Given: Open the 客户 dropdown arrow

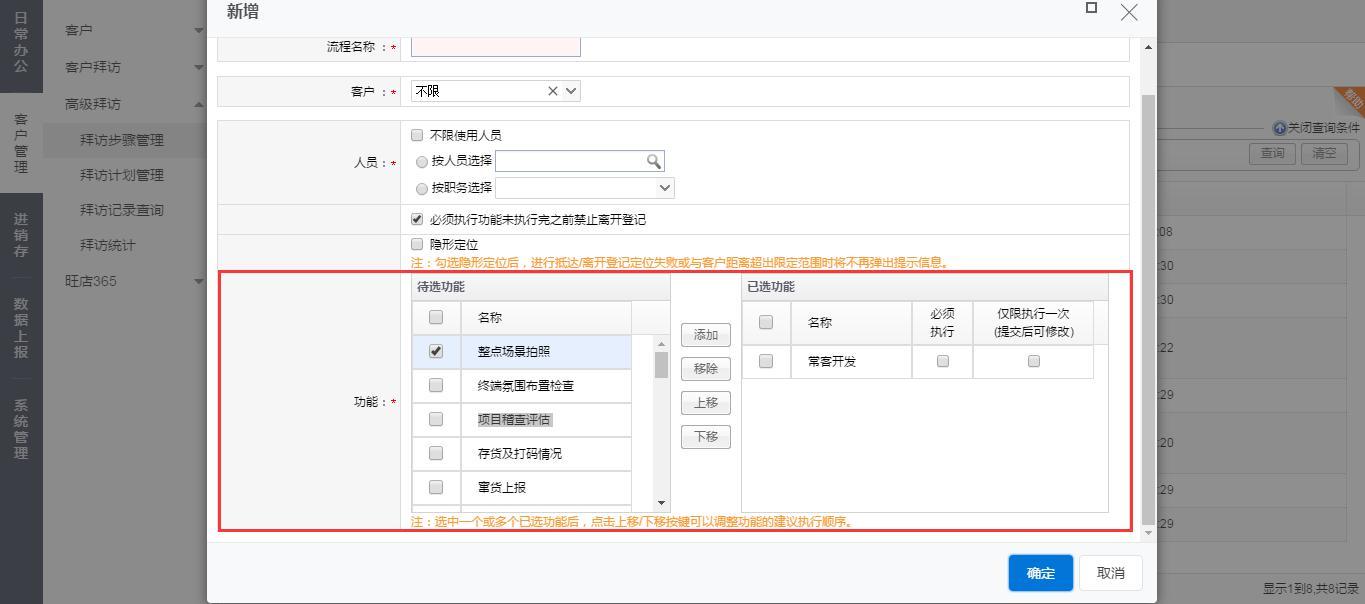Looking at the screenshot, I should coord(571,91).
